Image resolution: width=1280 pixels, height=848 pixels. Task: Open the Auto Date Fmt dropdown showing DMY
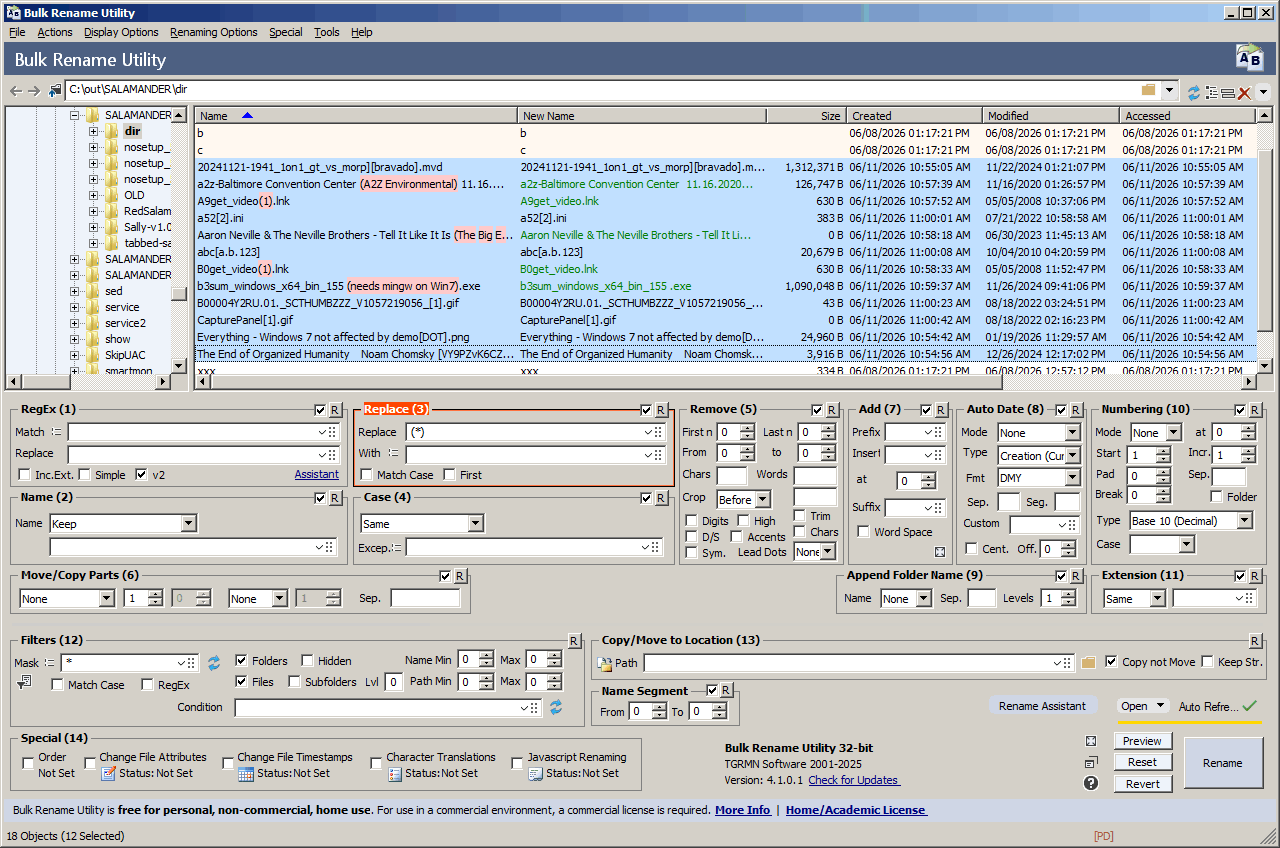pyautogui.click(x=1039, y=478)
